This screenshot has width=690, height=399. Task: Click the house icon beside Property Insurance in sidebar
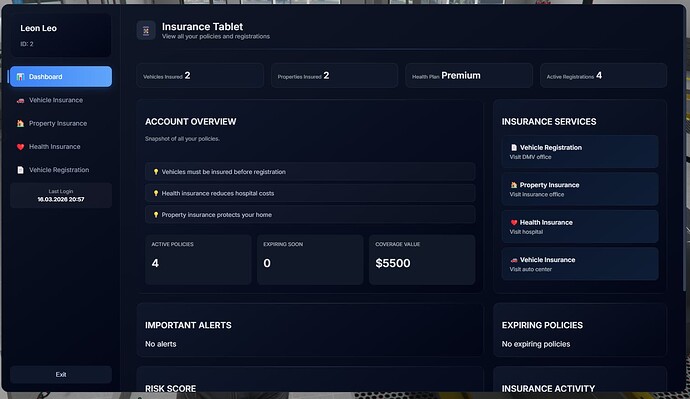coord(20,124)
